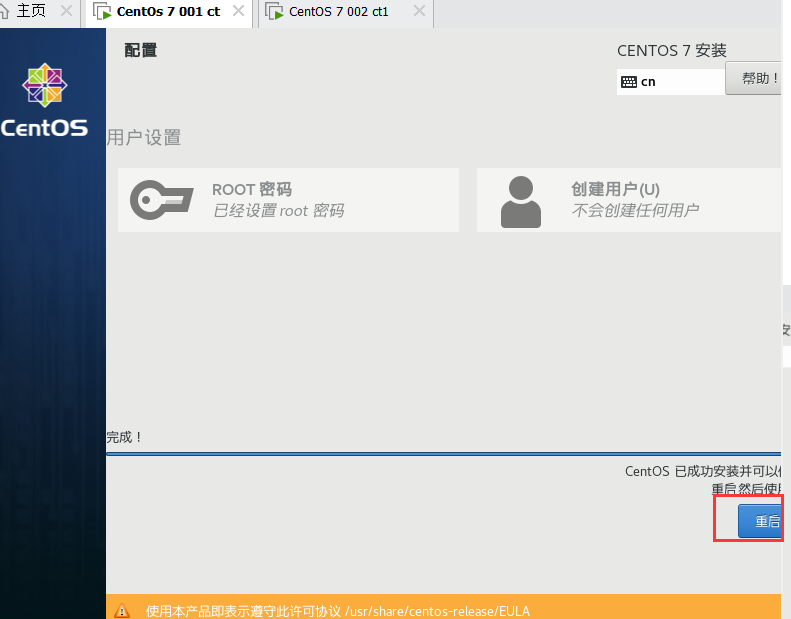Click the CentOS 已成功安装 message

pyautogui.click(x=703, y=471)
